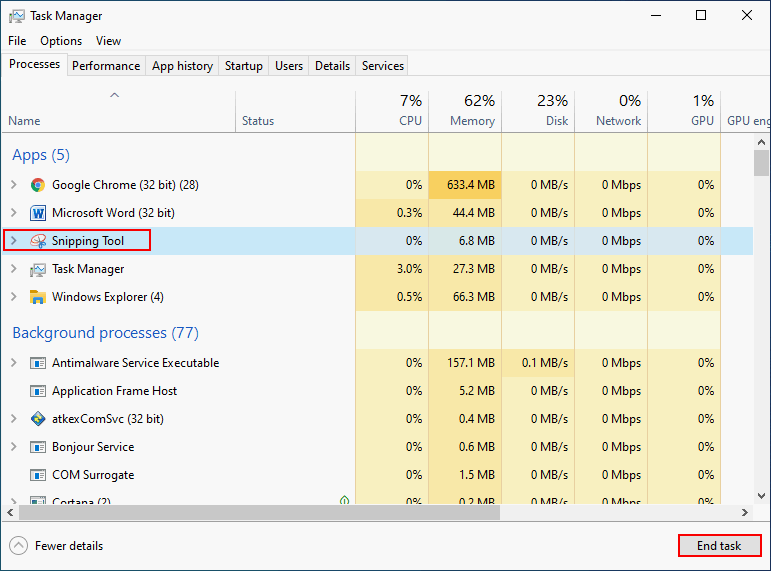
Task: Collapse view using Fewer details arrow
Action: (x=19, y=545)
